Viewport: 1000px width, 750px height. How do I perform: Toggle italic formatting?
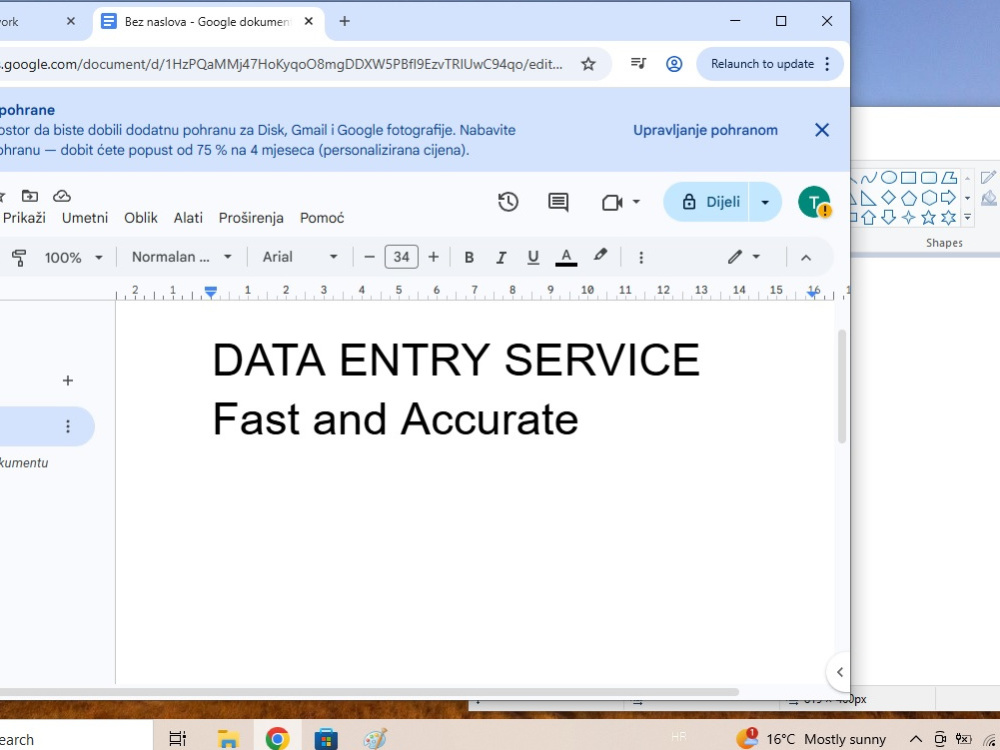[501, 257]
